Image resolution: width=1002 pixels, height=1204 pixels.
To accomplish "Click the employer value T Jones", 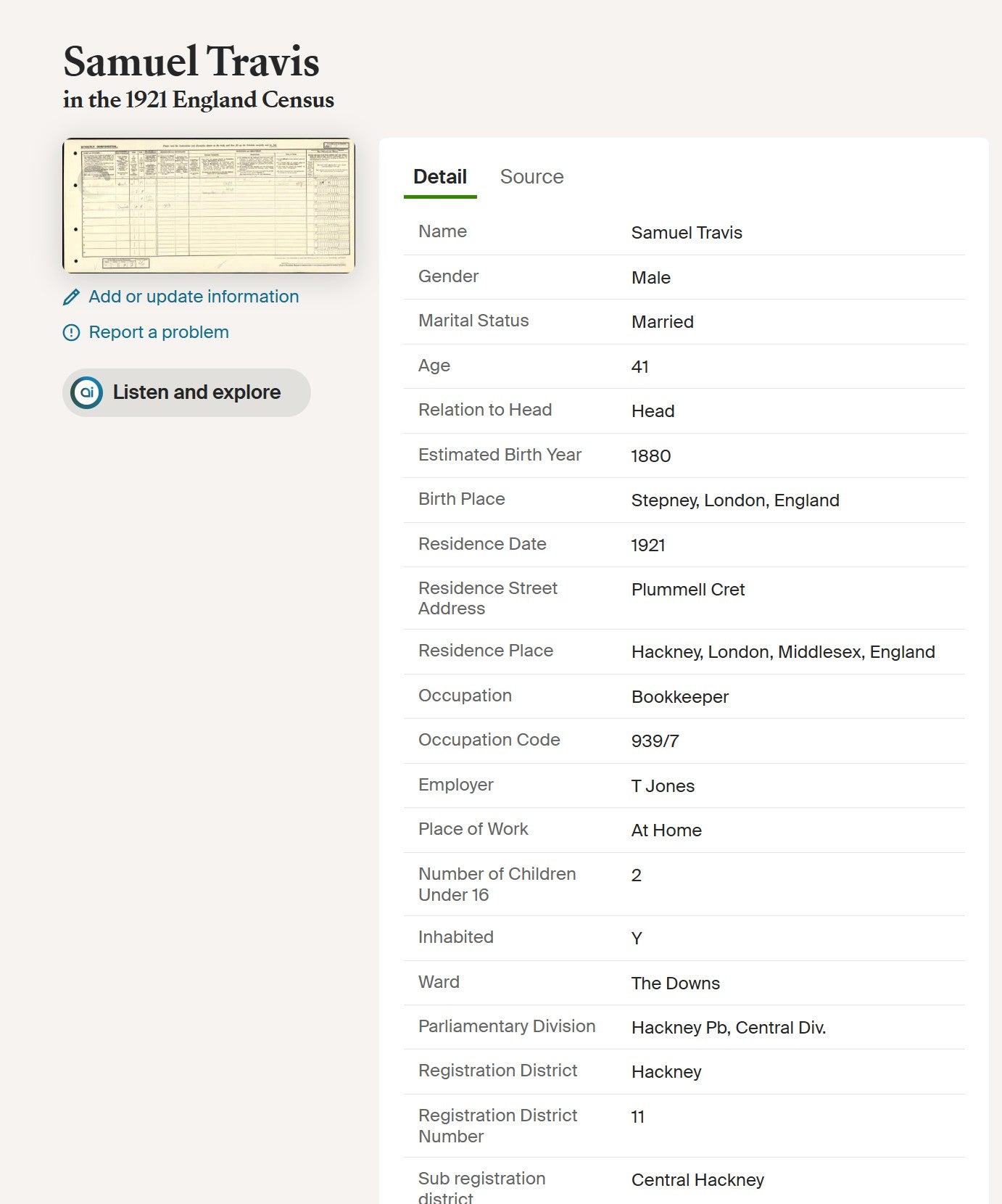I will [x=662, y=786].
